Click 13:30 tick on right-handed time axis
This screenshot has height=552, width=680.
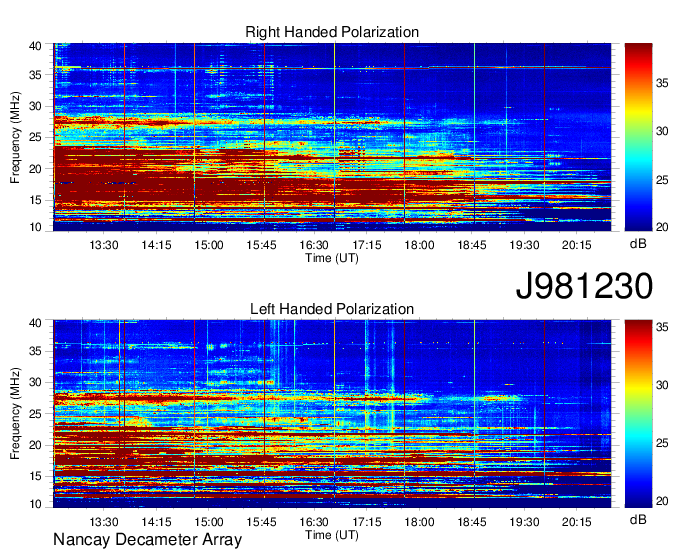click(104, 245)
